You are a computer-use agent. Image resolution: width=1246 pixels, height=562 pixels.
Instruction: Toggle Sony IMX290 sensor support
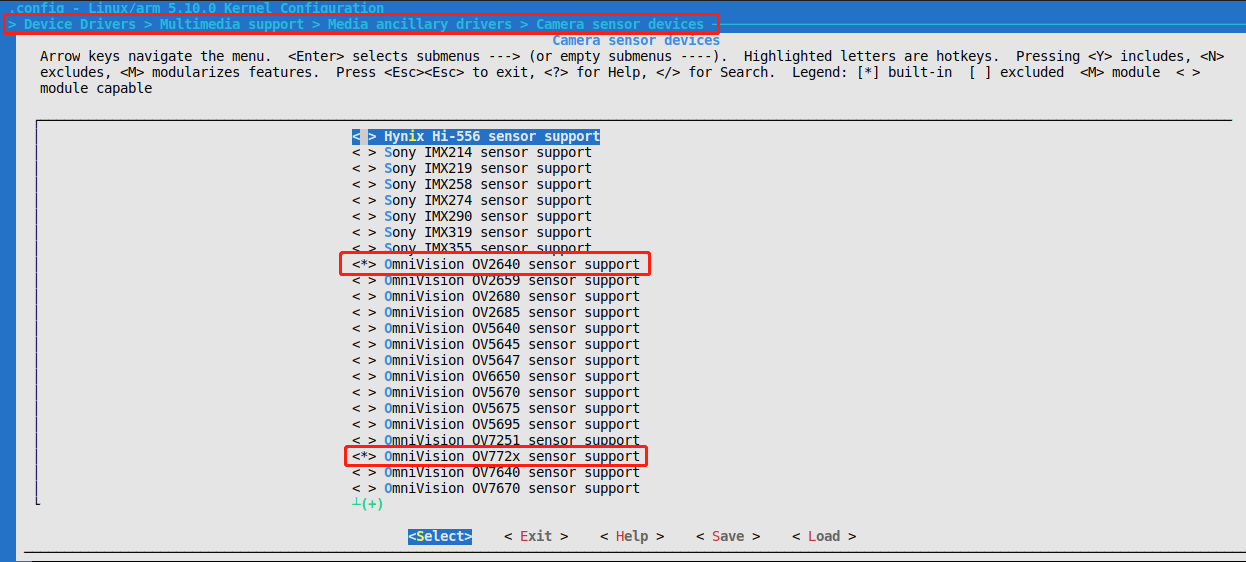[x=472, y=216]
